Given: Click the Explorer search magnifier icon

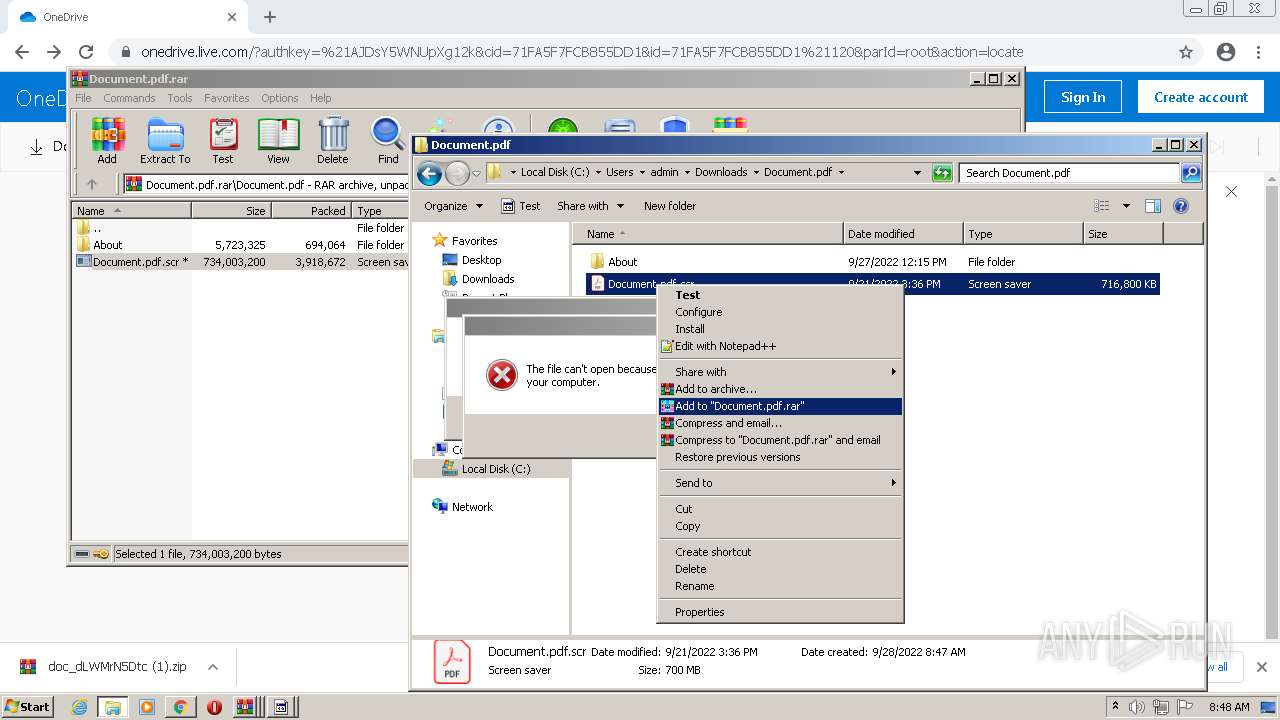Looking at the screenshot, I should [x=1190, y=173].
